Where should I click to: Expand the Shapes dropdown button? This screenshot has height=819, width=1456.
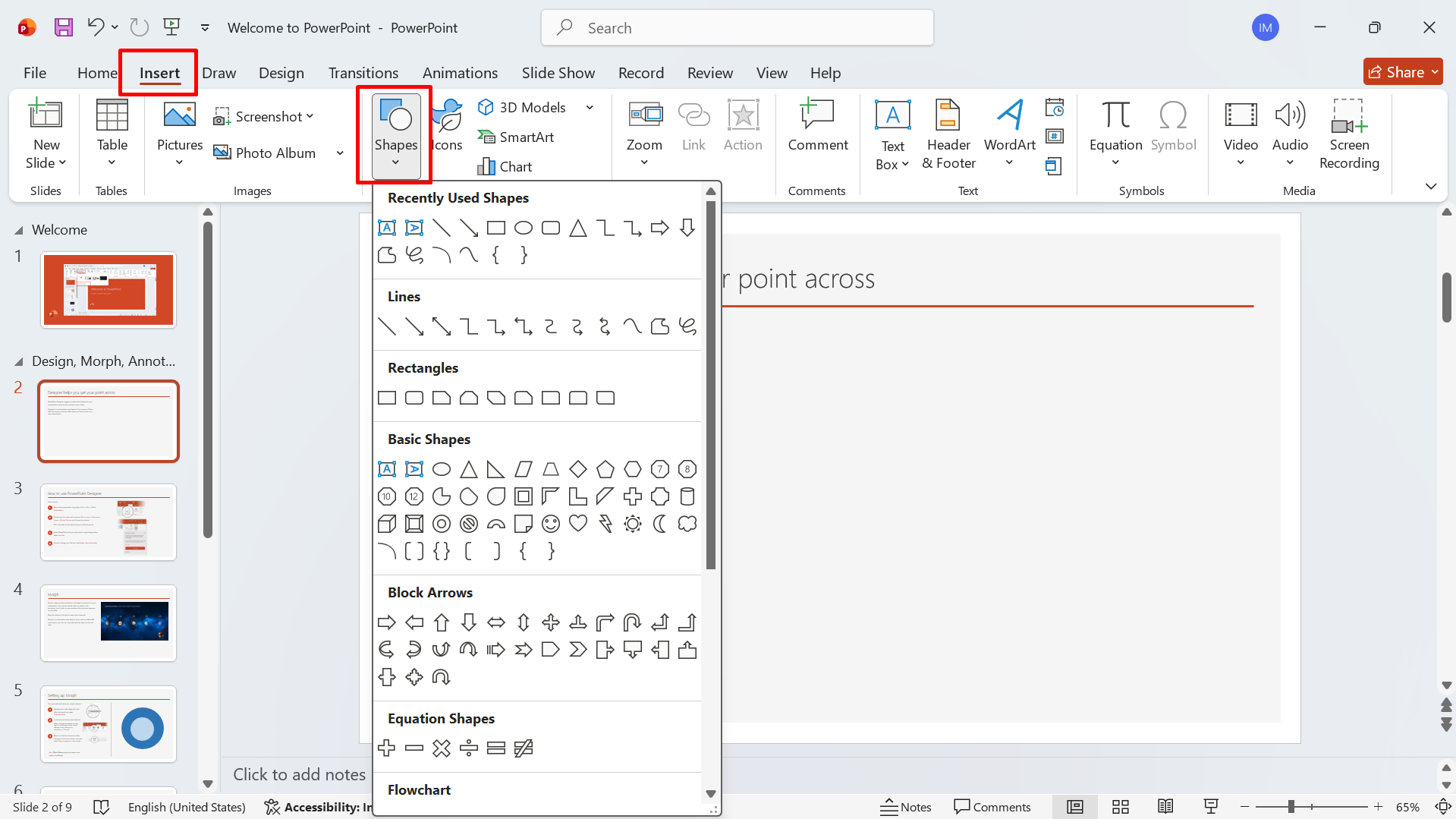(x=395, y=137)
